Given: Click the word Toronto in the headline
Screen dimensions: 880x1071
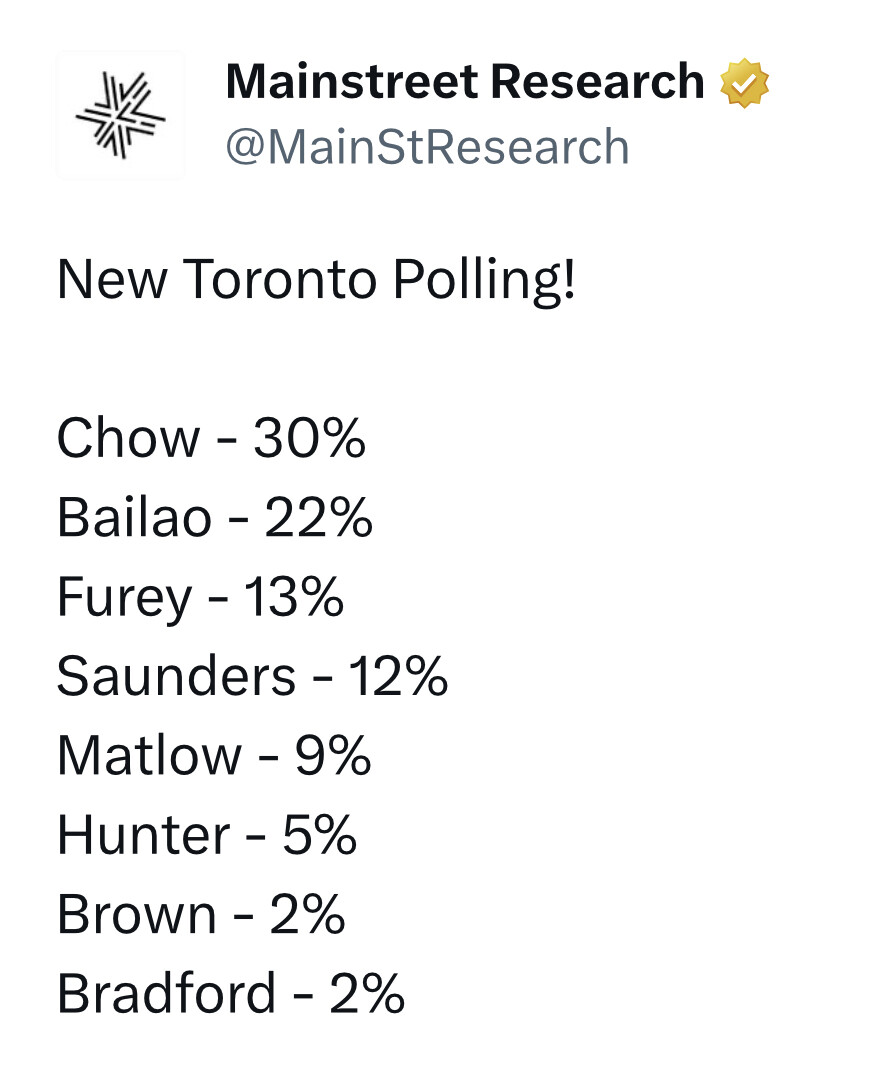Looking at the screenshot, I should (x=279, y=279).
